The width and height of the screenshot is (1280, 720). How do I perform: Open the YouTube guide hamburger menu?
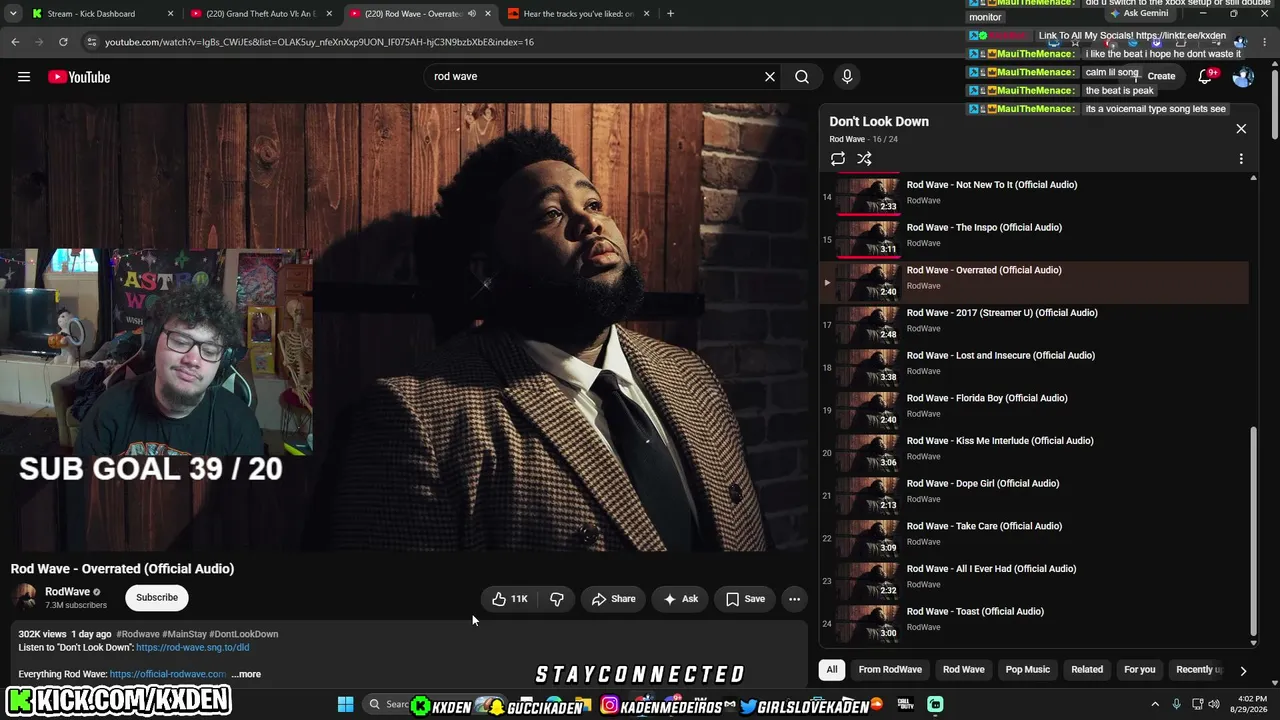[x=24, y=77]
